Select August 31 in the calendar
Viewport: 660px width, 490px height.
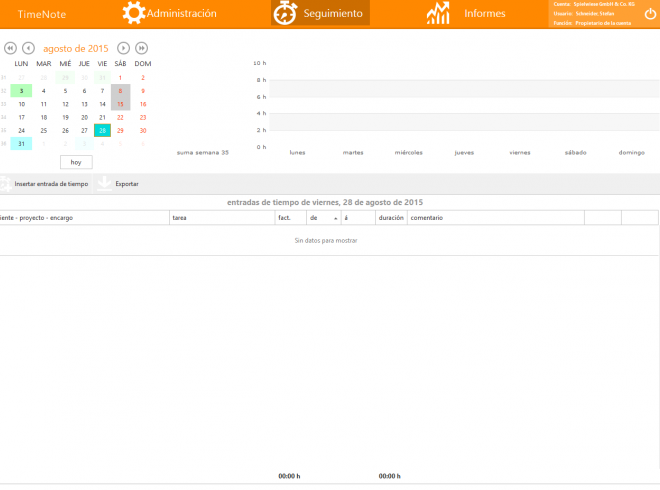point(22,143)
